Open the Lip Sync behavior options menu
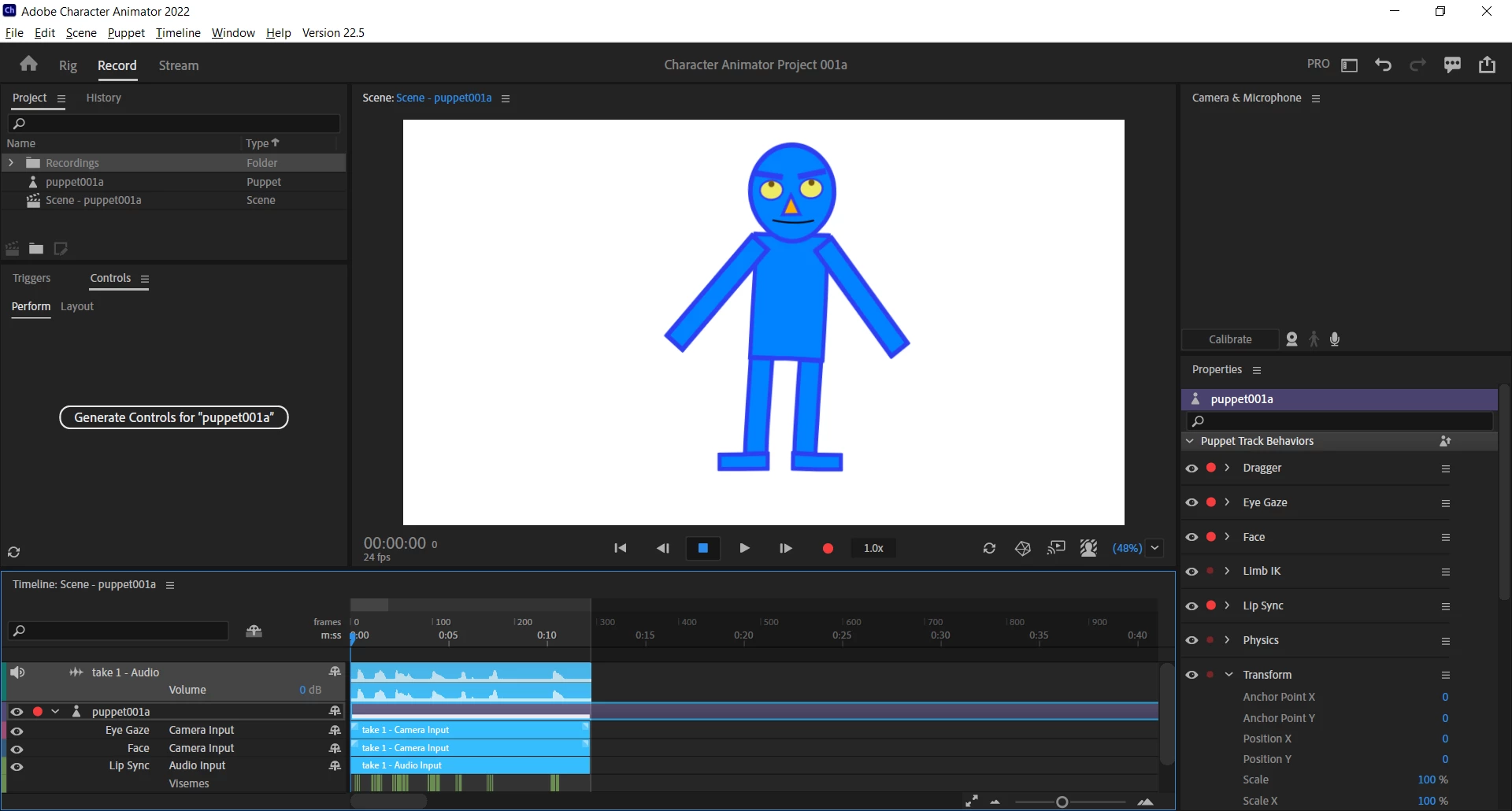Image resolution: width=1512 pixels, height=811 pixels. (1446, 606)
